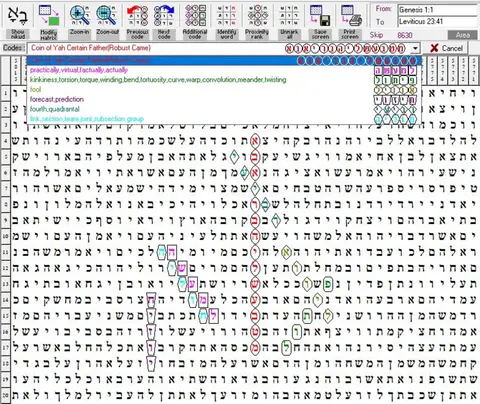Screen dimensions: 480x404
Task: Click row header number 7 of the matrix
Action: coord(5,188)
